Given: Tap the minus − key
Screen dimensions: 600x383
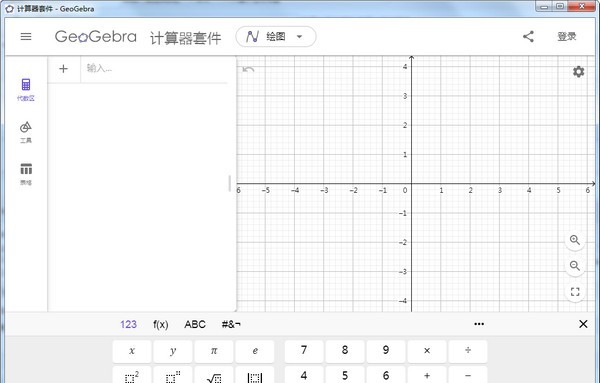Looking at the screenshot, I should point(468,375).
